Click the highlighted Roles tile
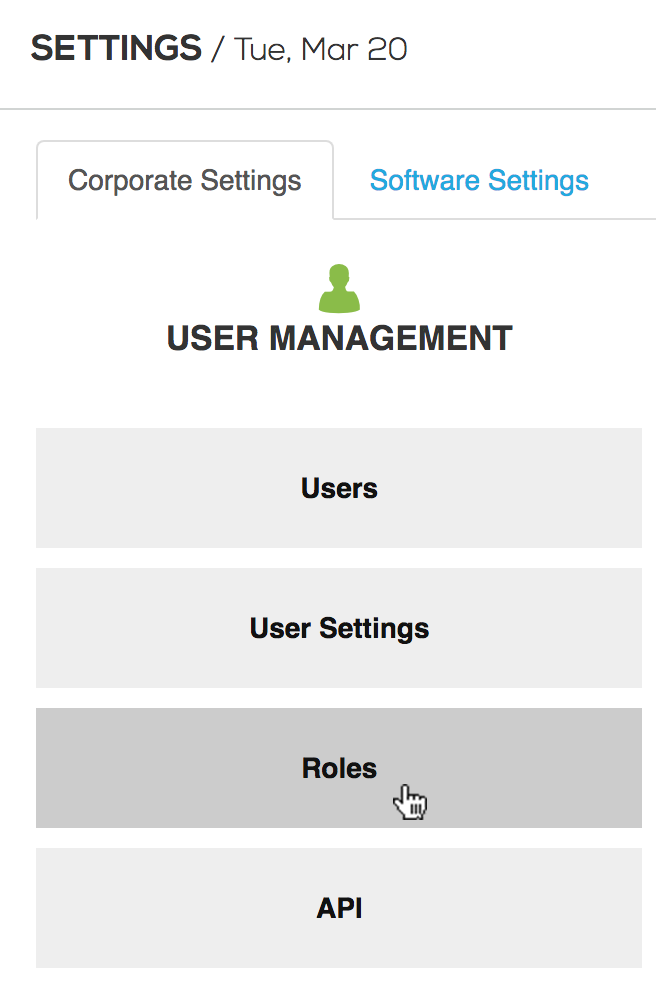The height and width of the screenshot is (1000, 656). (339, 768)
